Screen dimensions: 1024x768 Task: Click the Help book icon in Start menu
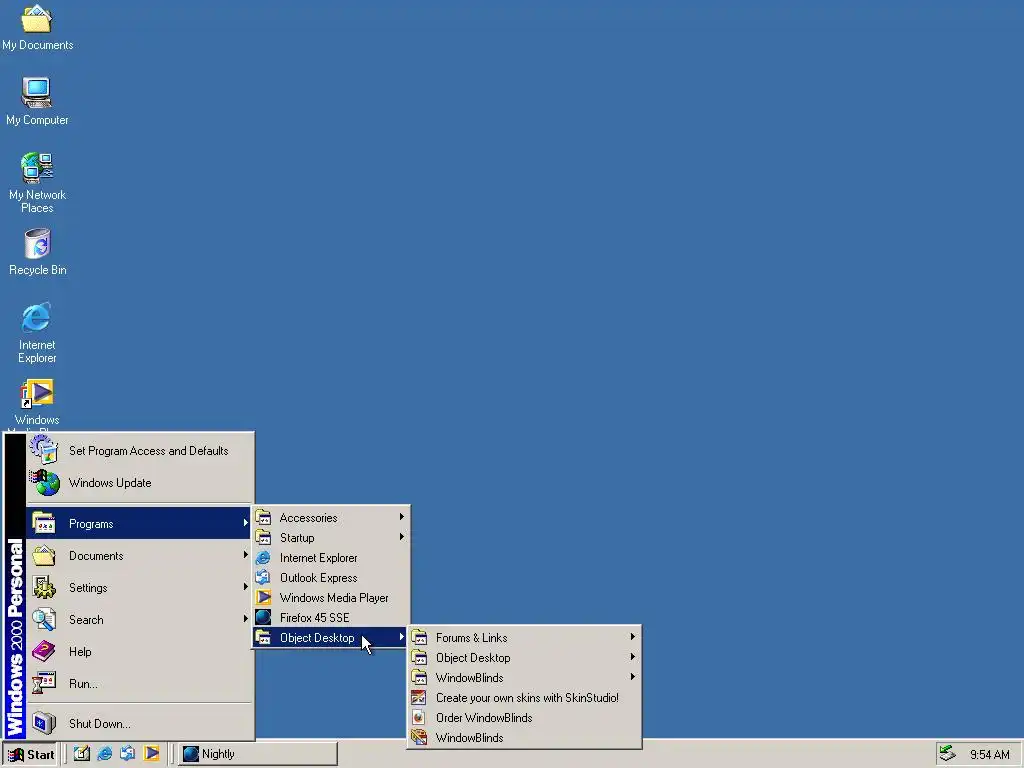(x=44, y=651)
